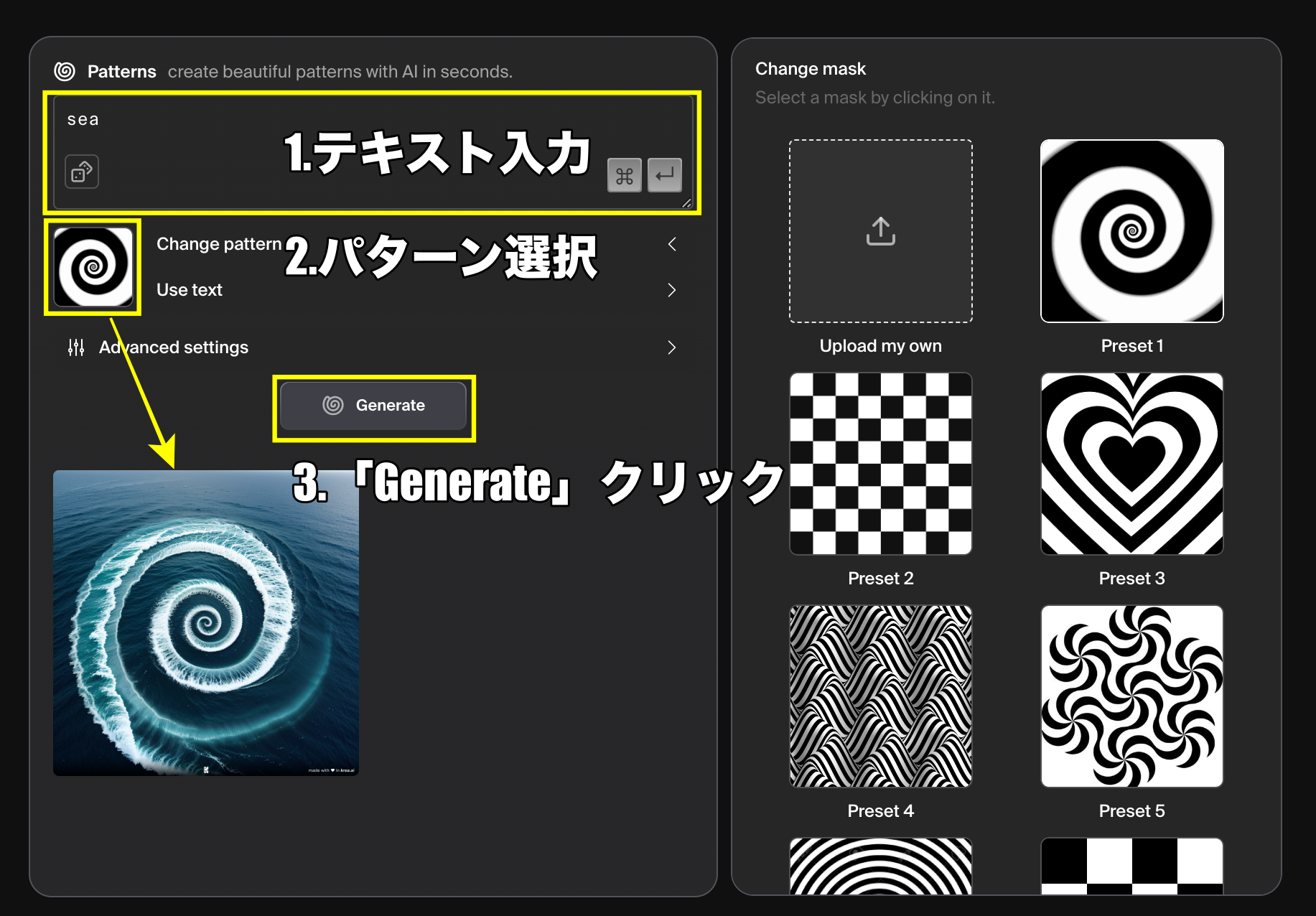Select the concentric arcs mask below Preset 4
The image size is (1316, 916).
coord(881,866)
